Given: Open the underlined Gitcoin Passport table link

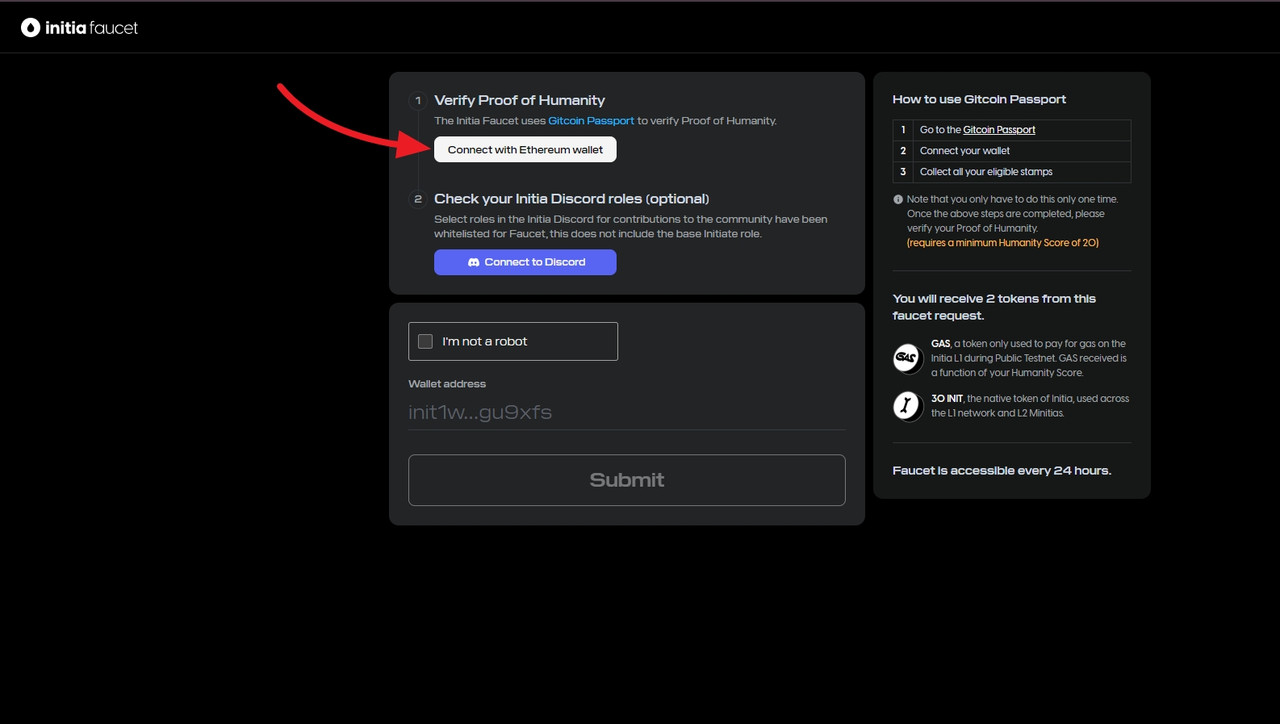Looking at the screenshot, I should coord(999,130).
